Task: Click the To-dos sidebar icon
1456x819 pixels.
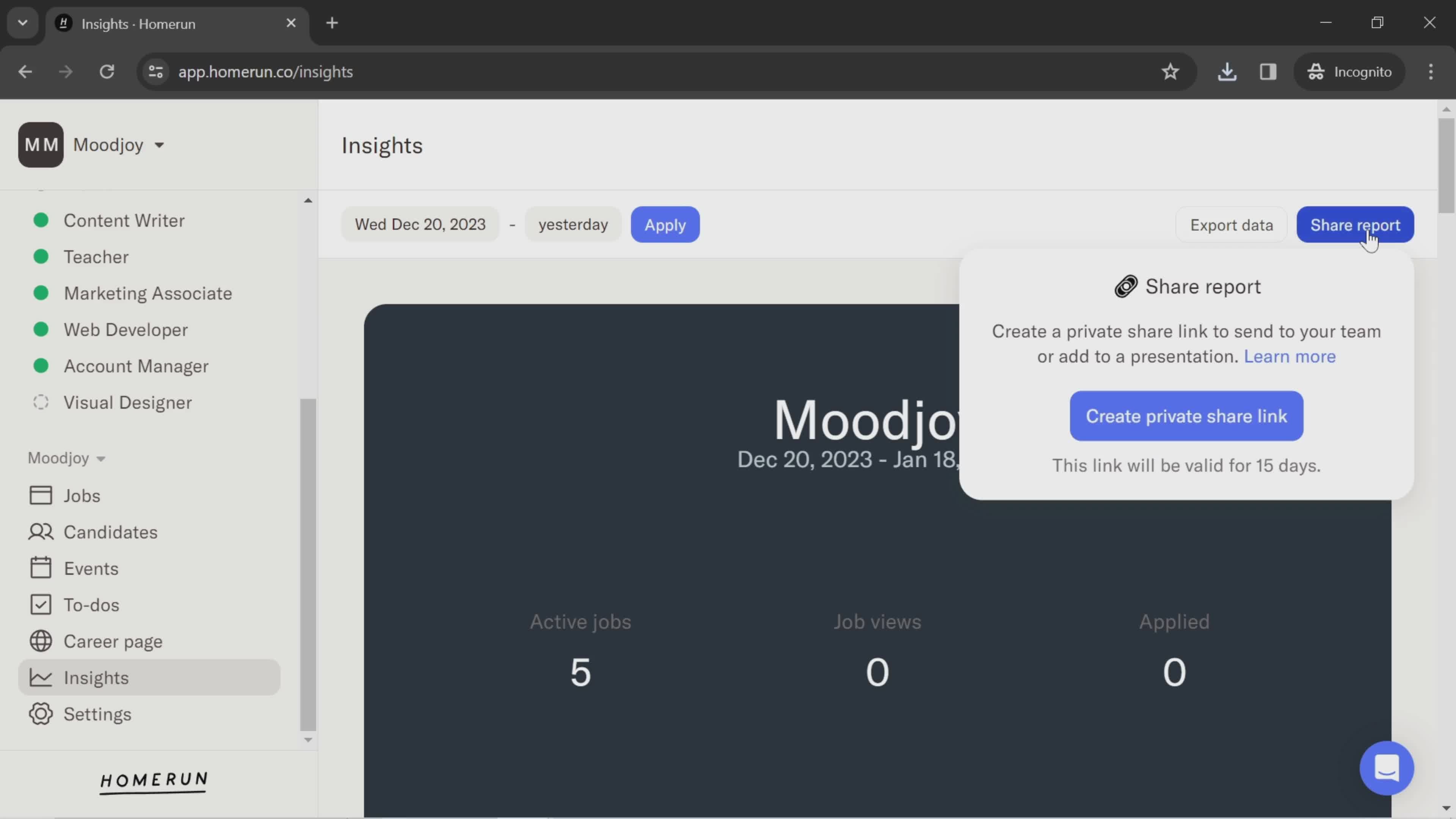Action: coord(40,605)
